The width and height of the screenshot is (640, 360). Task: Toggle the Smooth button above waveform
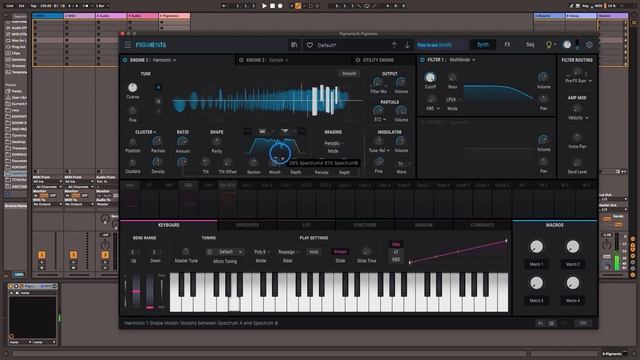pos(349,74)
